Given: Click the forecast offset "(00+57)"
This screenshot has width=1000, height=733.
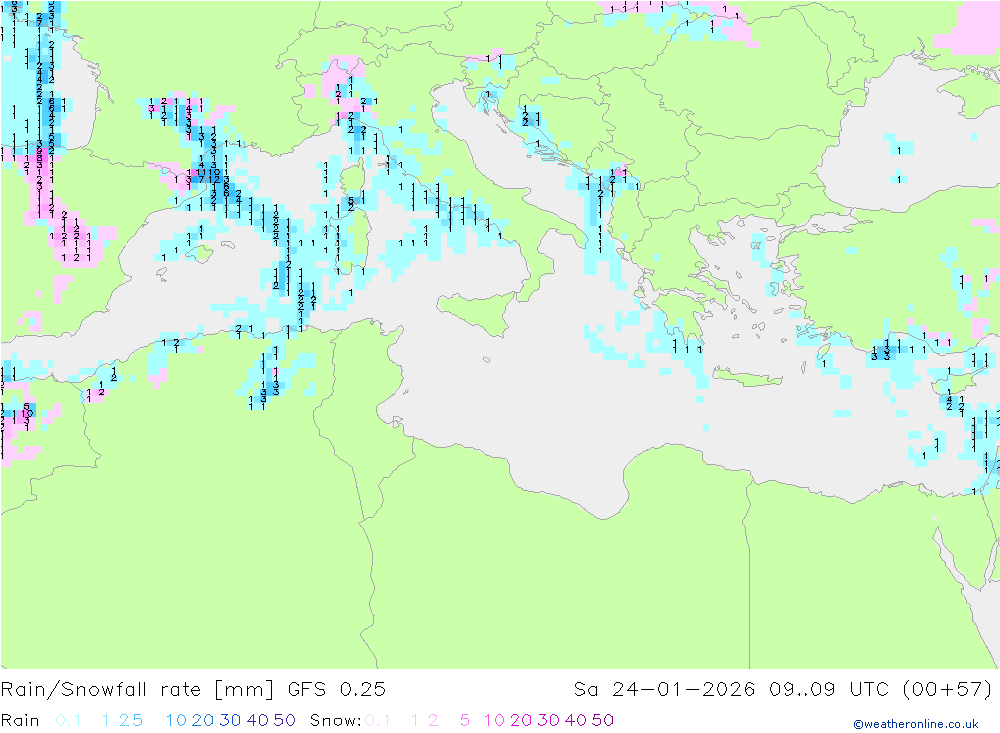Looking at the screenshot, I should (948, 690).
